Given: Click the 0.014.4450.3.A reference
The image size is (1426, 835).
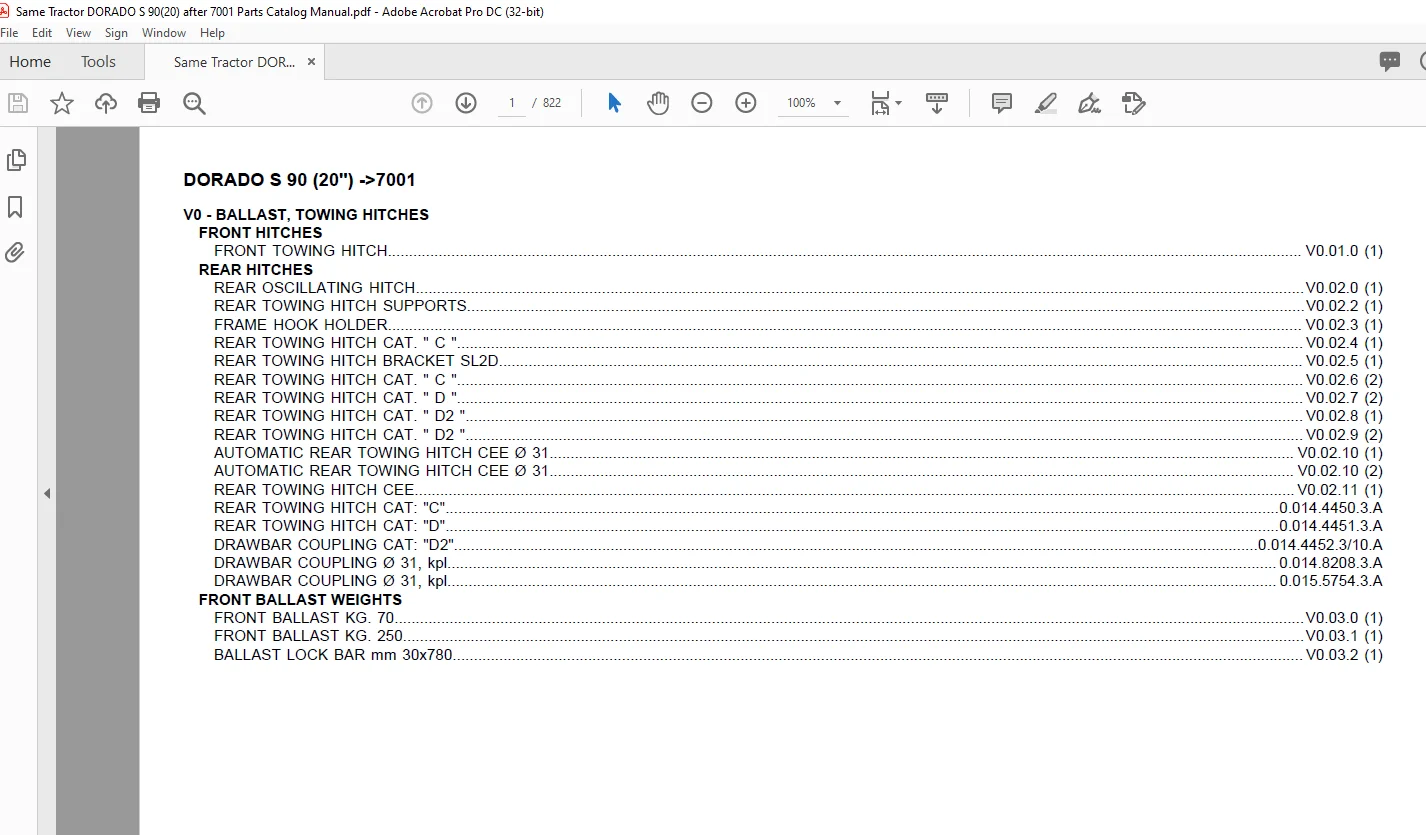Looking at the screenshot, I should [1331, 508].
